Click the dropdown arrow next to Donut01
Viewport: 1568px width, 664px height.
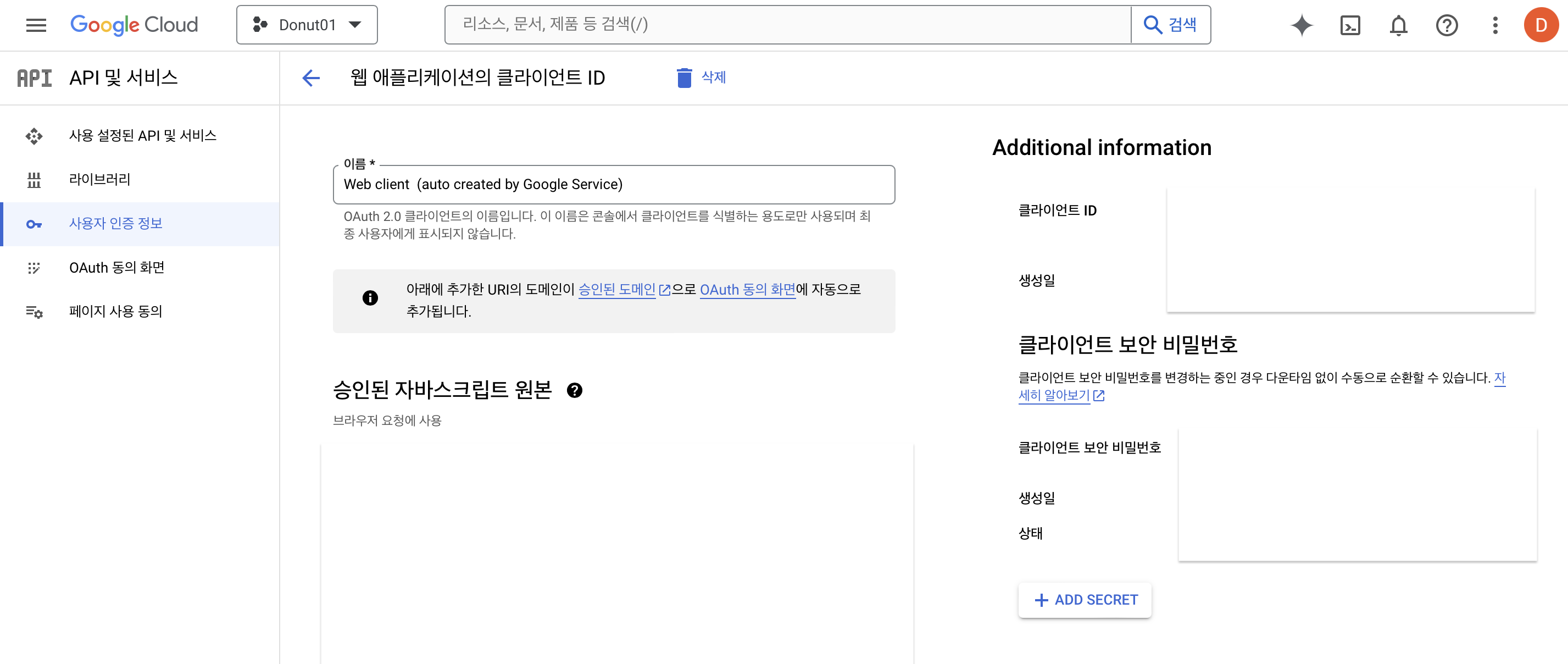coord(355,25)
